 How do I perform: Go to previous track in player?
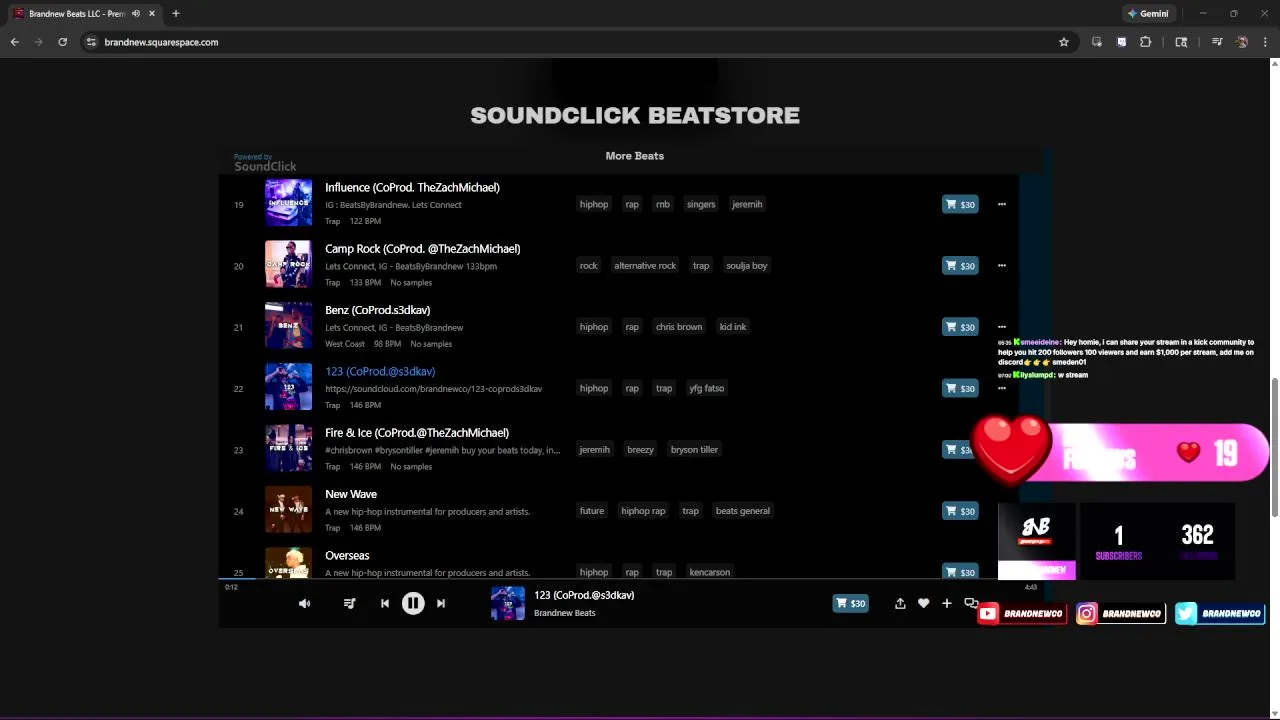tap(385, 603)
